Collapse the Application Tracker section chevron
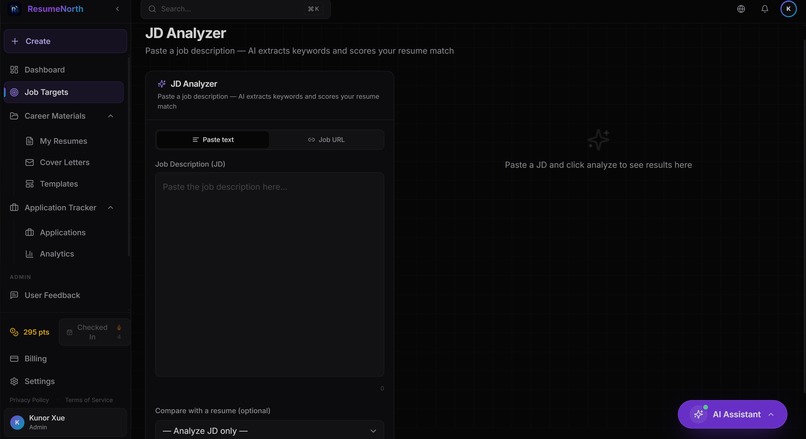The image size is (806, 439). (111, 208)
